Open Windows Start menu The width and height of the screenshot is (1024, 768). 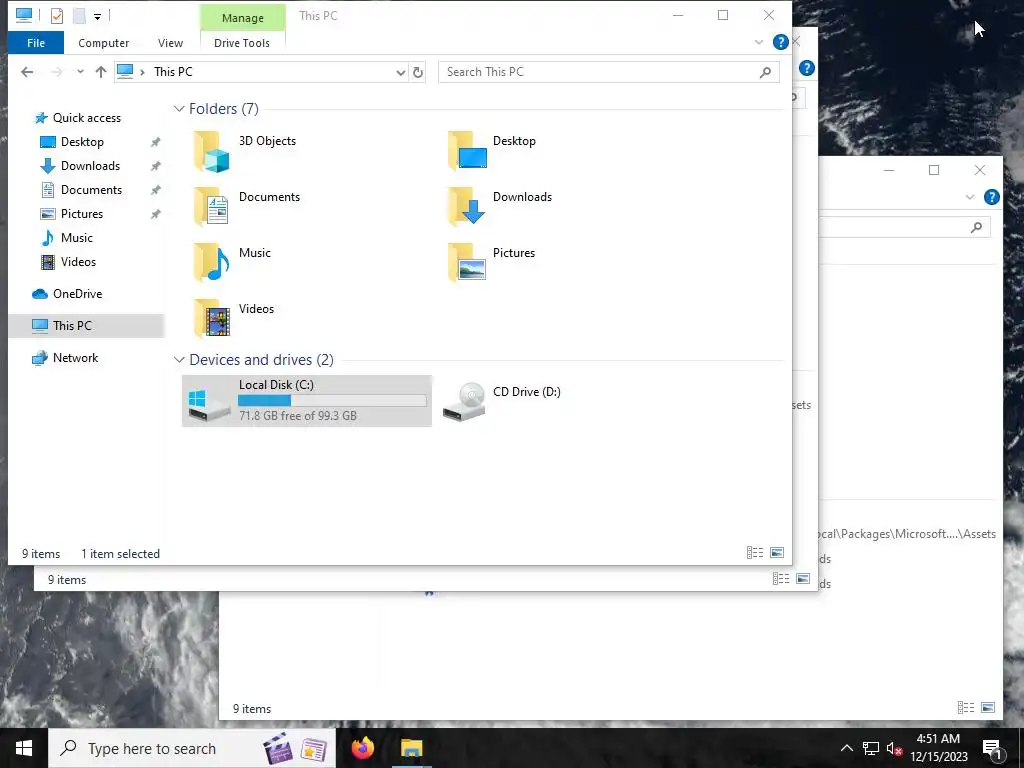click(24, 748)
